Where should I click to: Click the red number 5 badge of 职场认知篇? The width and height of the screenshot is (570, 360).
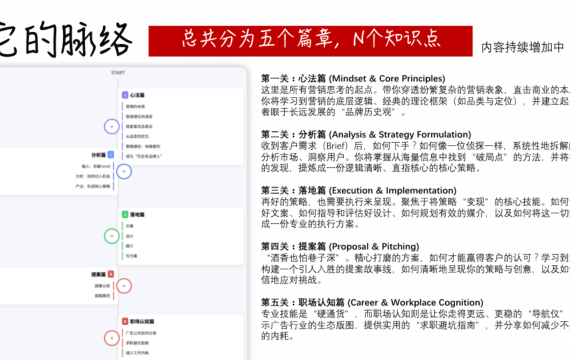pos(125,321)
